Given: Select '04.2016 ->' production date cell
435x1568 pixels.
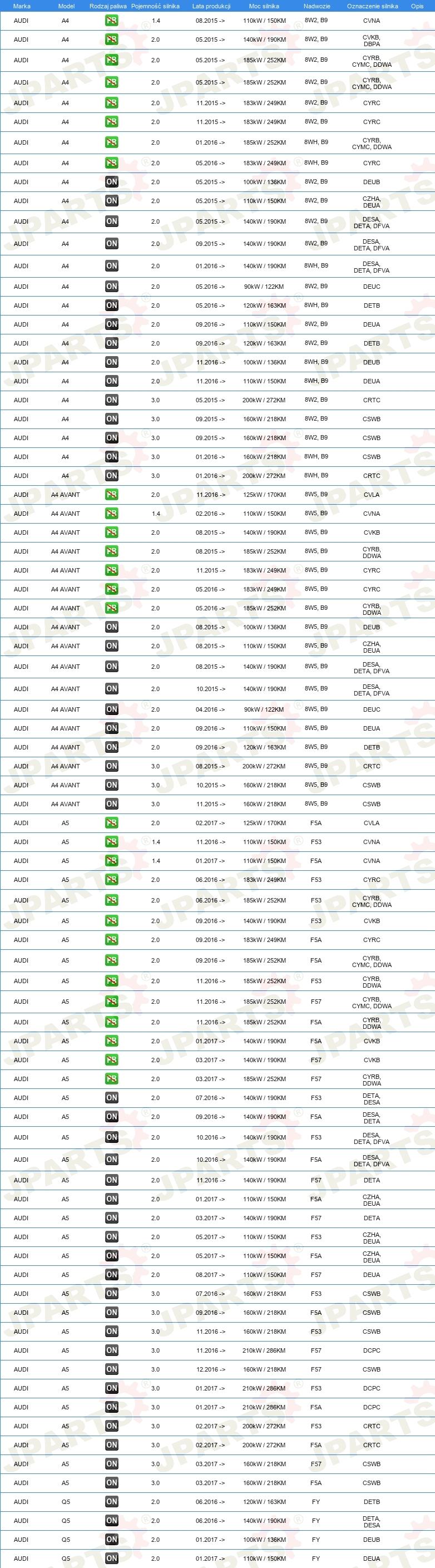Looking at the screenshot, I should (x=210, y=710).
